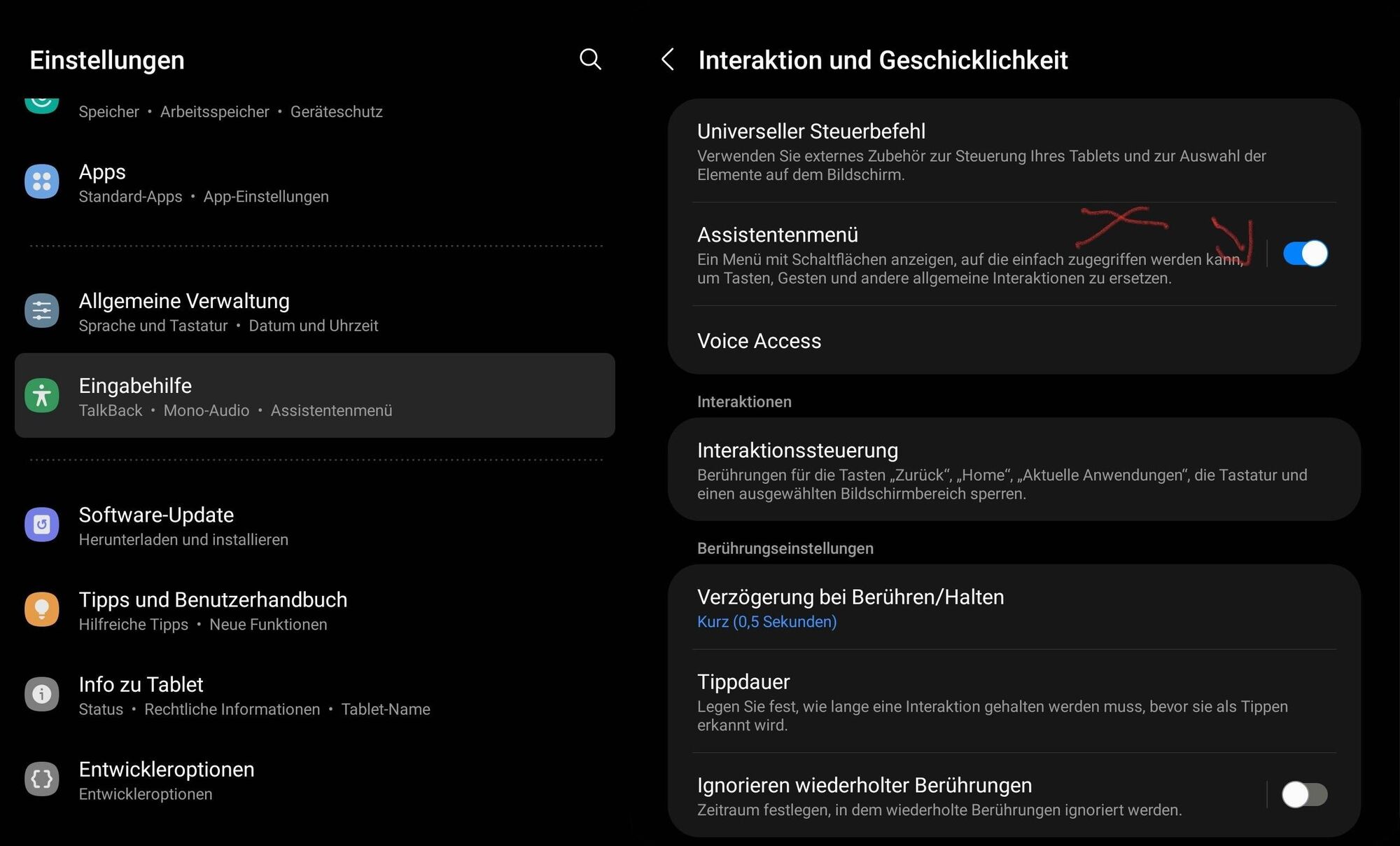The image size is (1400, 846).
Task: Click the Info zu Tablet icon
Action: tap(42, 695)
